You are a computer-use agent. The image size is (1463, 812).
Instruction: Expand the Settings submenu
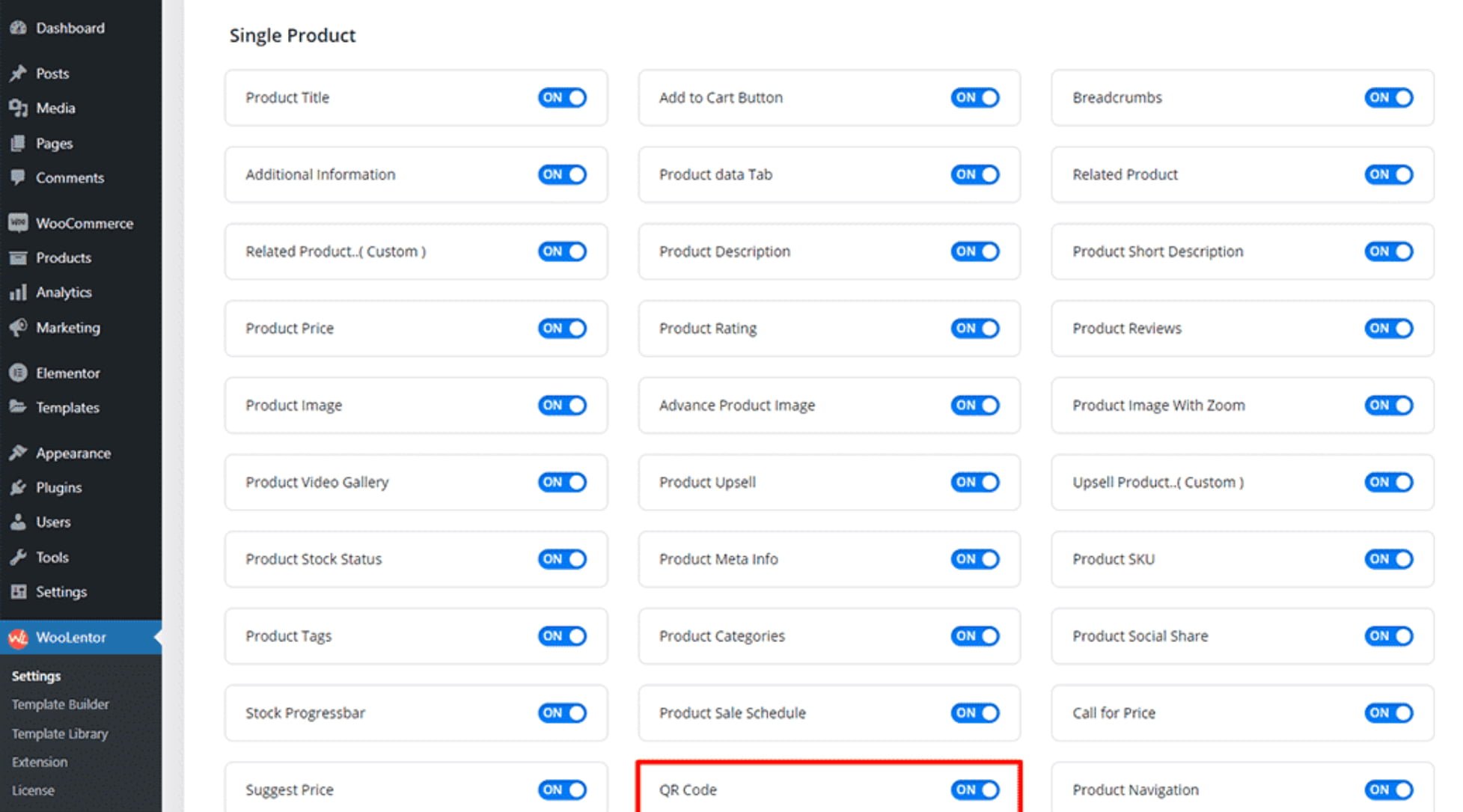[x=60, y=592]
